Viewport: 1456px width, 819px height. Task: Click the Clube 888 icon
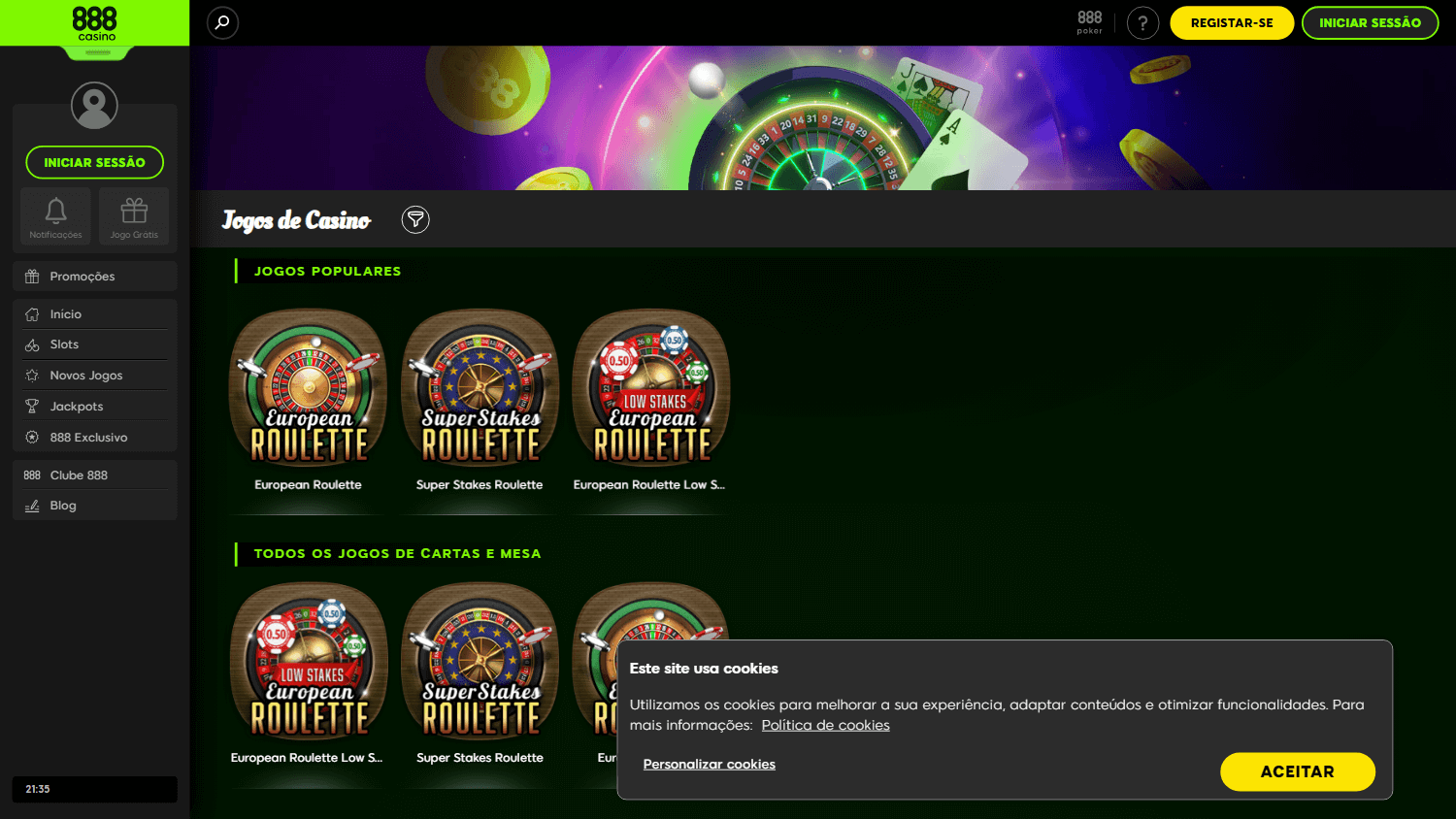coord(32,475)
